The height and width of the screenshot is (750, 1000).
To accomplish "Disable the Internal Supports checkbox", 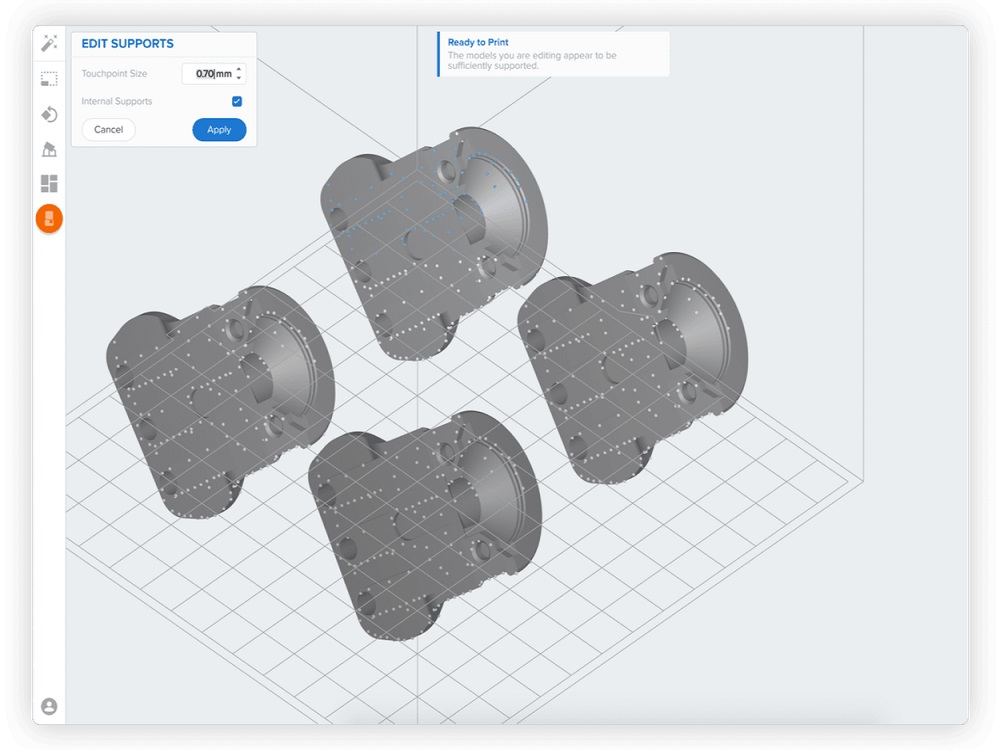I will [237, 101].
